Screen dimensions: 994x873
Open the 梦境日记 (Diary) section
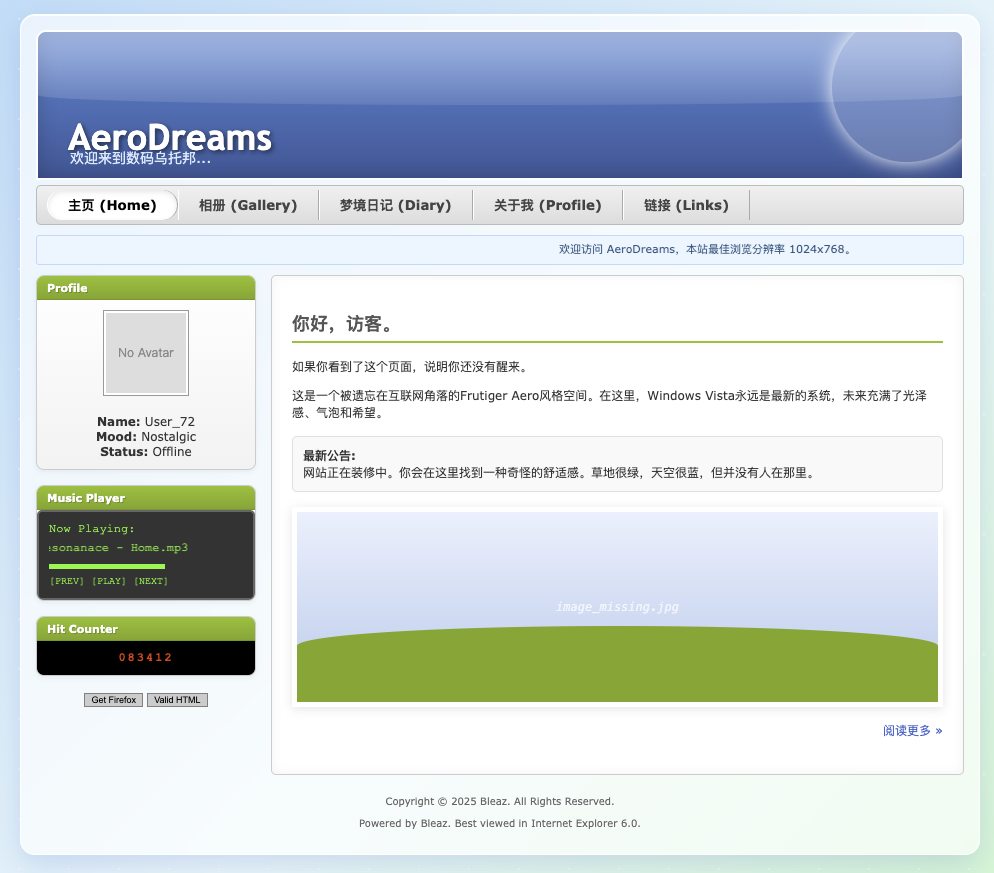[x=394, y=205]
